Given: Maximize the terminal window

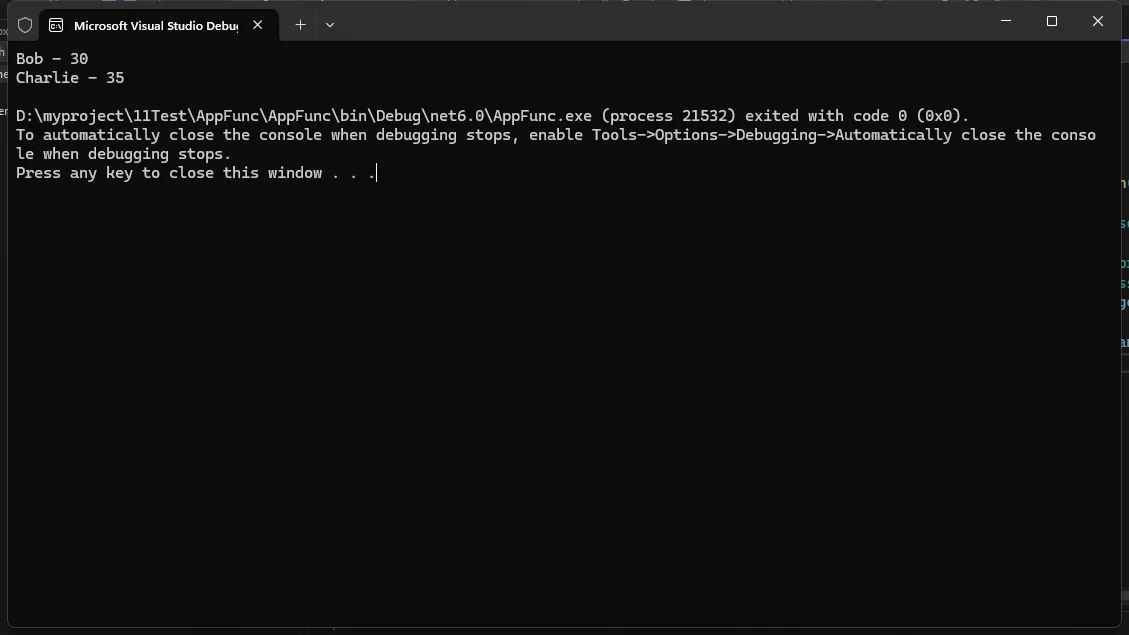Looking at the screenshot, I should tap(1051, 21).
